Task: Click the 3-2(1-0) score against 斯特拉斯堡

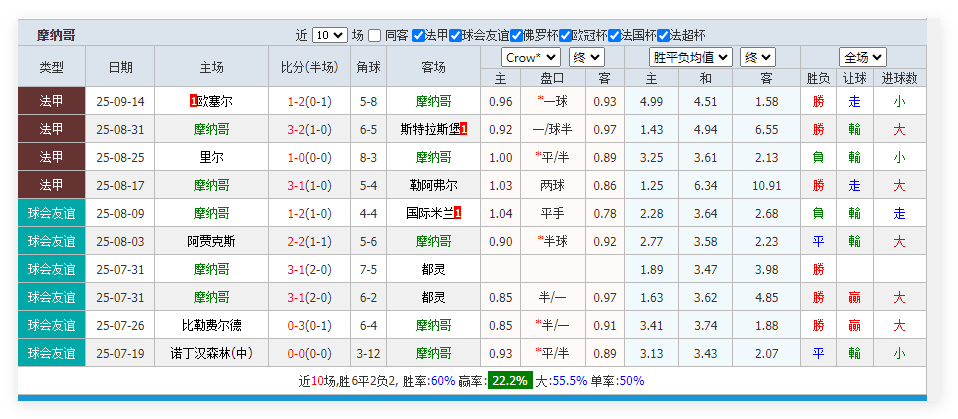Action: pyautogui.click(x=310, y=129)
